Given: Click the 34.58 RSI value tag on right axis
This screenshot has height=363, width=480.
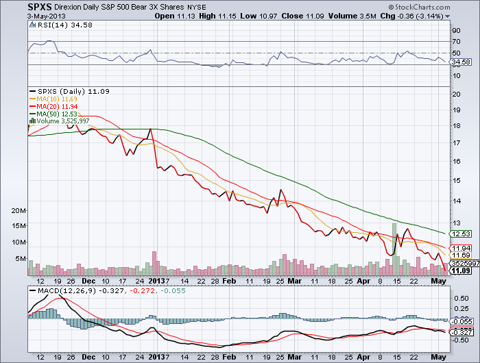Looking at the screenshot, I should [461, 62].
